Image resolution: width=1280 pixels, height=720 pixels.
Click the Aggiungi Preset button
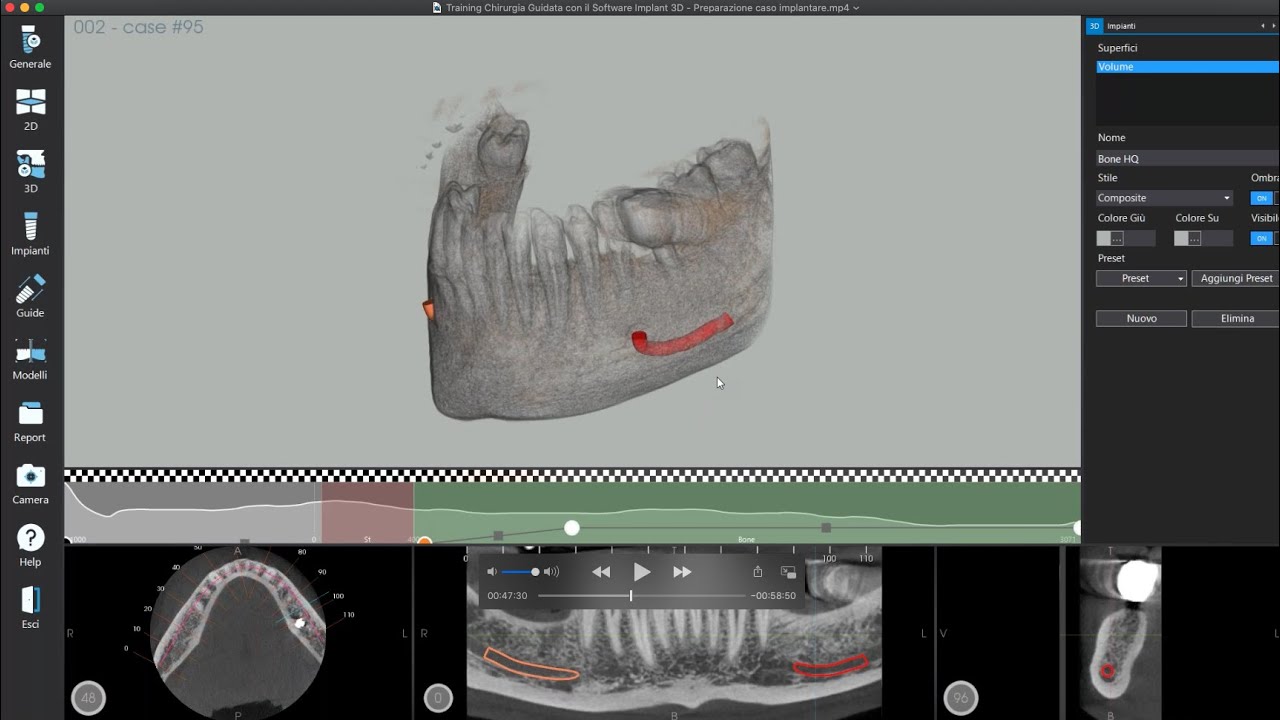[x=1236, y=278]
